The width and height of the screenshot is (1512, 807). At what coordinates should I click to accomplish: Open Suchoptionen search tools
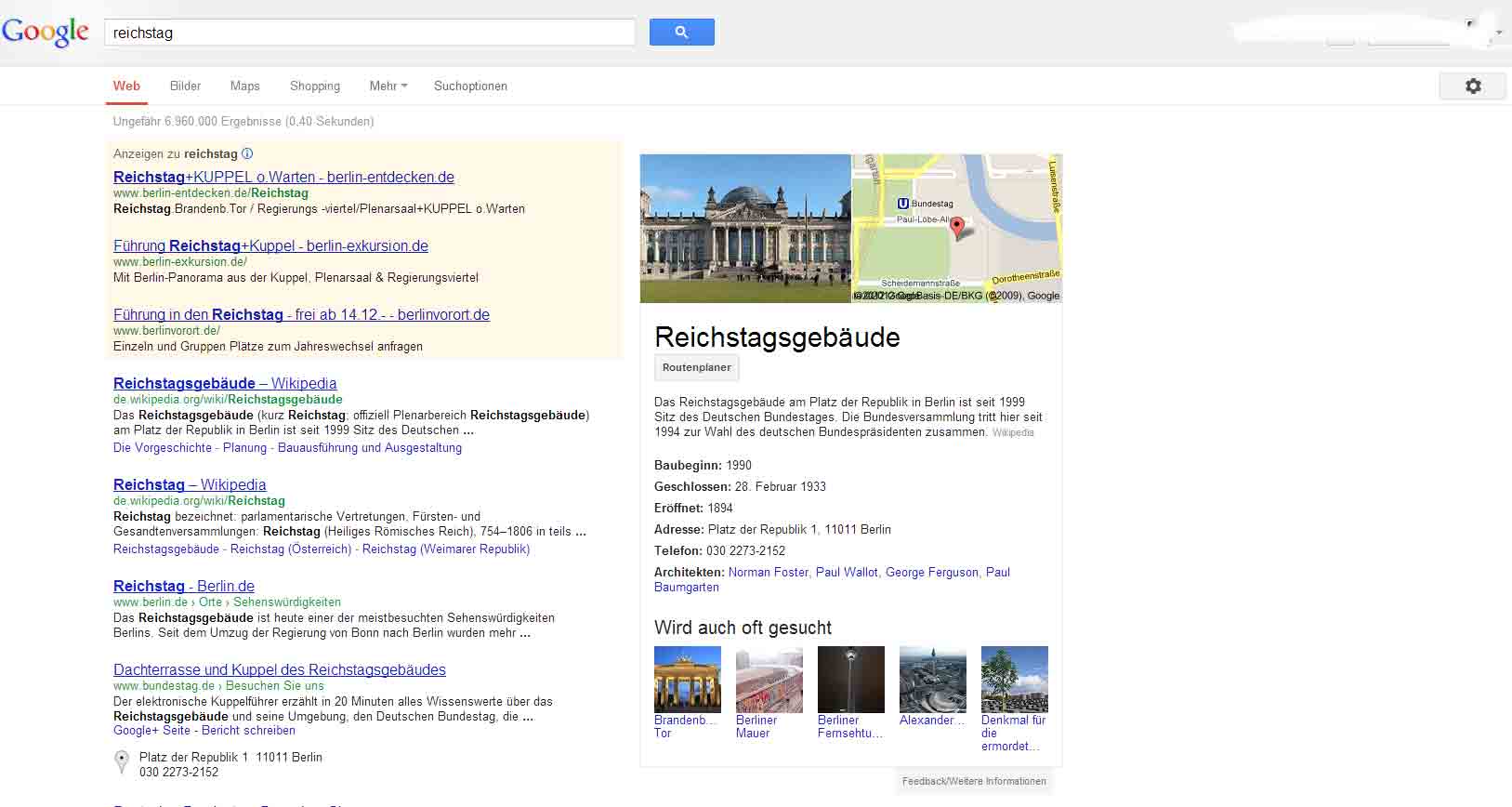click(x=470, y=86)
